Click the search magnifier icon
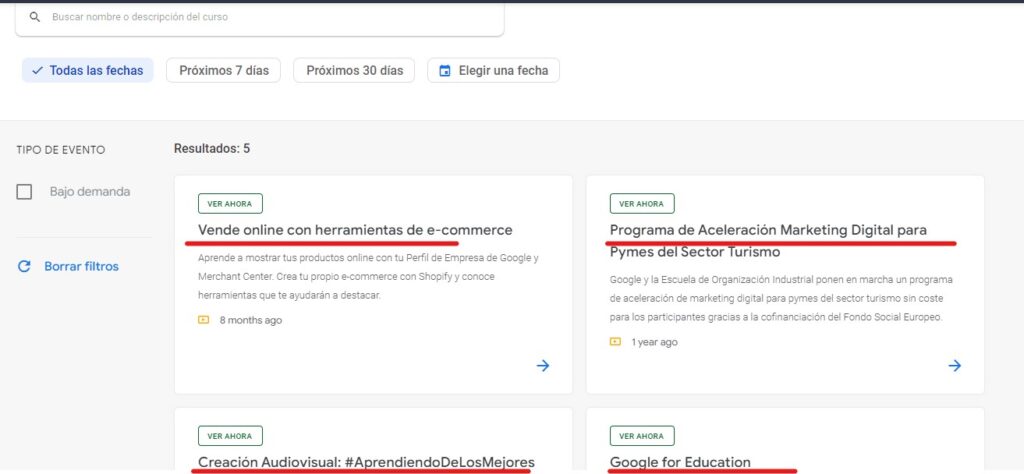The height and width of the screenshot is (474, 1024). (35, 17)
